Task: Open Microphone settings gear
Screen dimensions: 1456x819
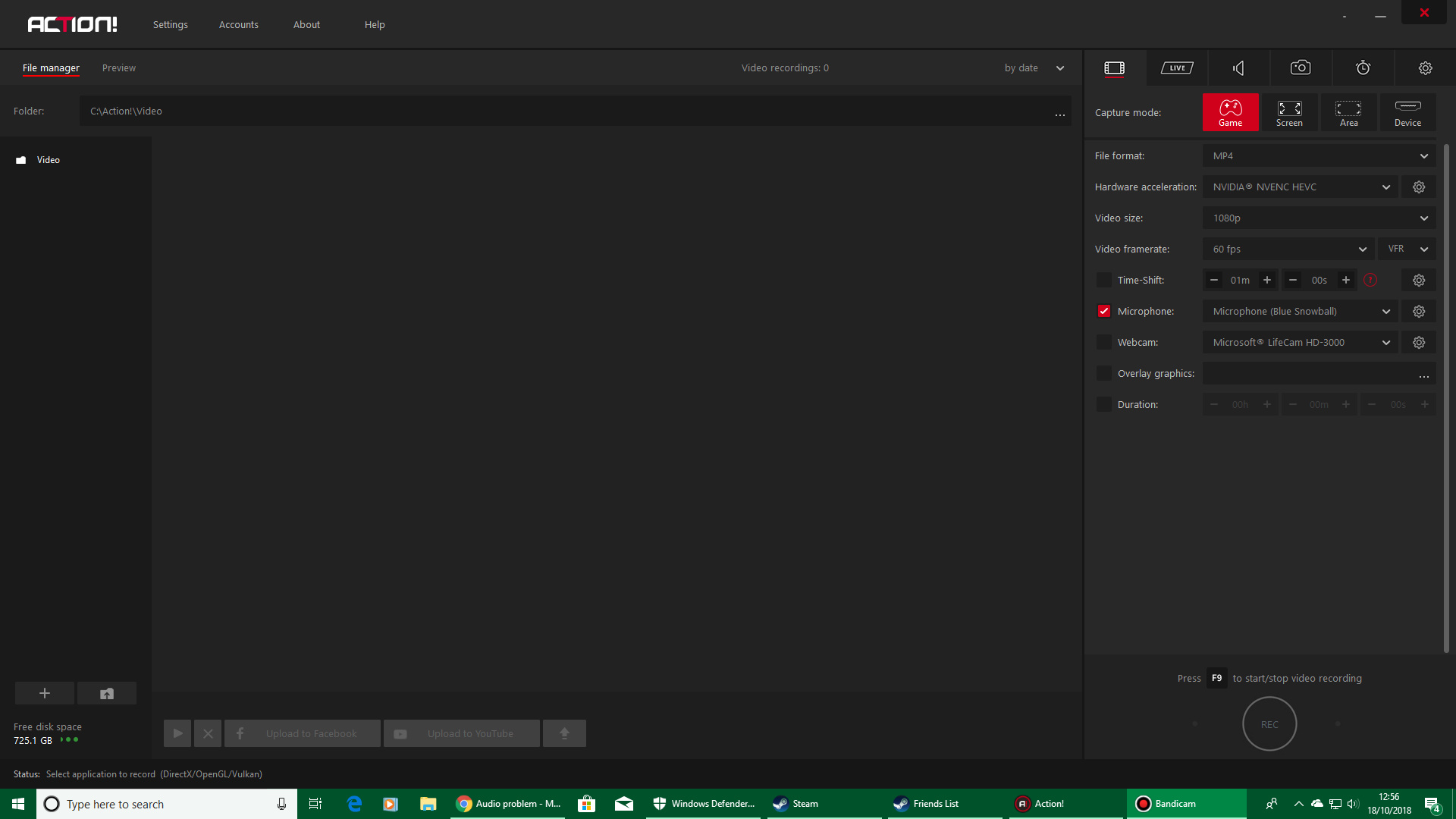Action: (x=1419, y=312)
